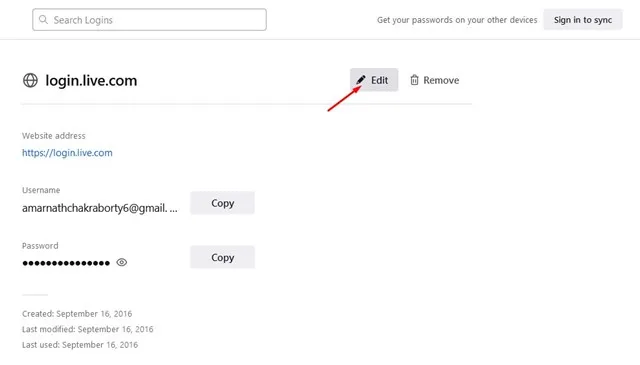
Task: Click the Last modified date line
Action: pyautogui.click(x=88, y=329)
